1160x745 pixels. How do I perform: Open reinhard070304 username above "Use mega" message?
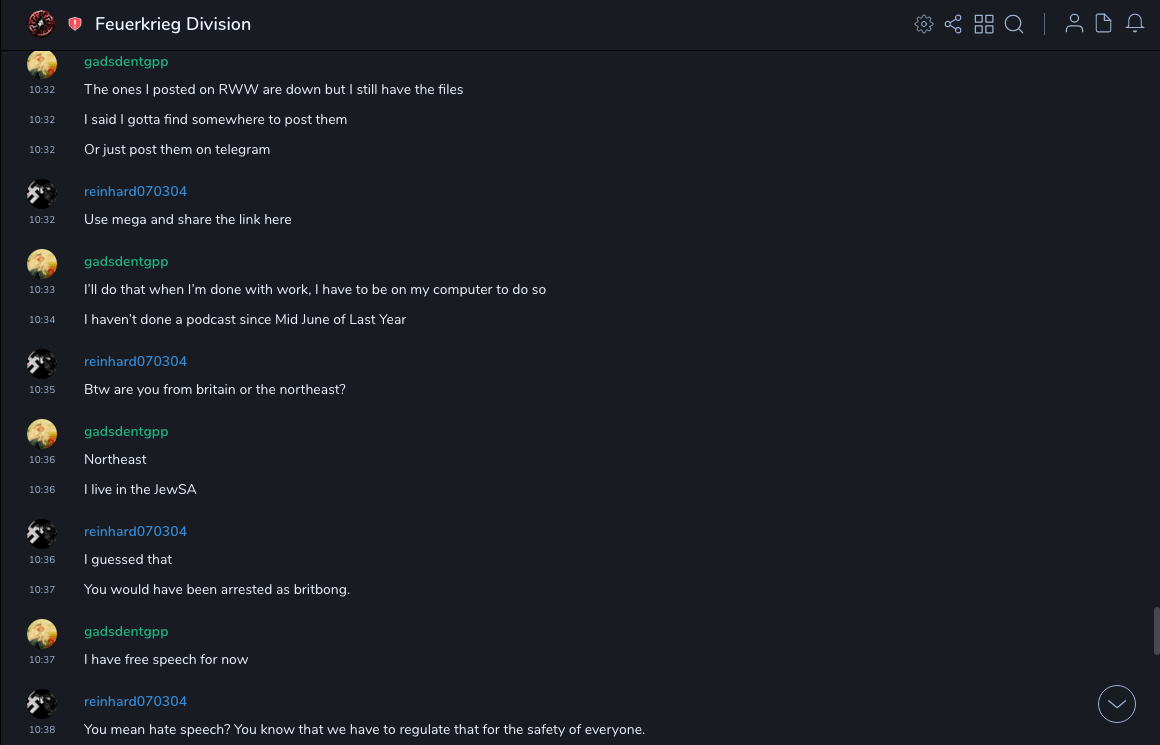click(x=135, y=191)
